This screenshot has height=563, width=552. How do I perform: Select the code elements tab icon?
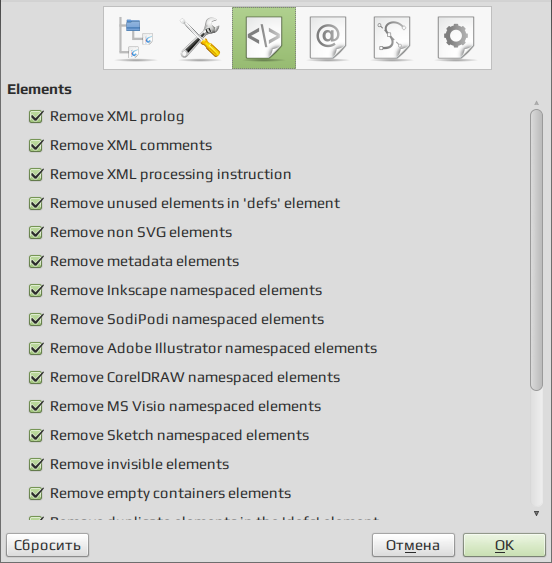click(264, 38)
